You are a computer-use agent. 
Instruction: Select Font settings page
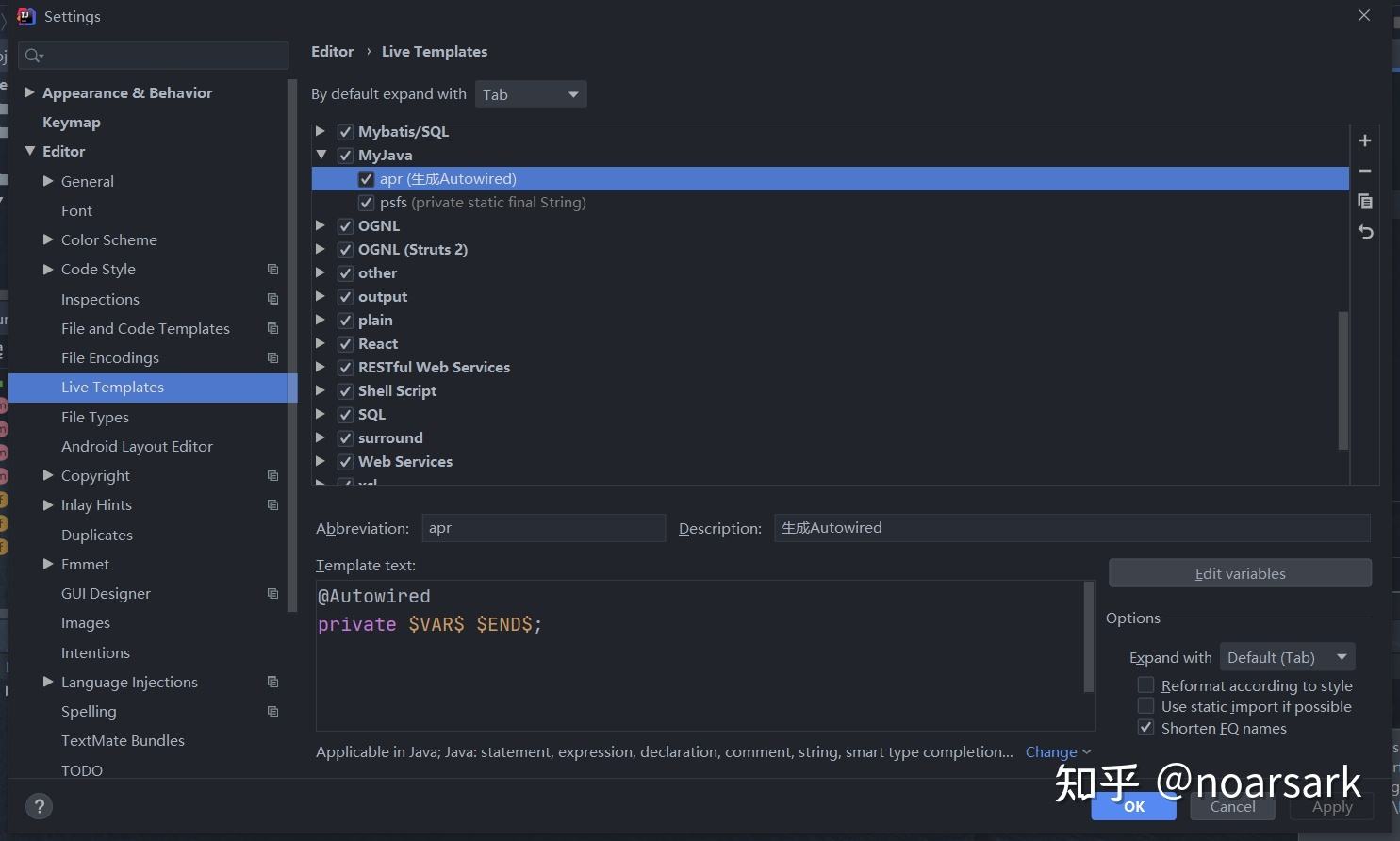(x=76, y=210)
